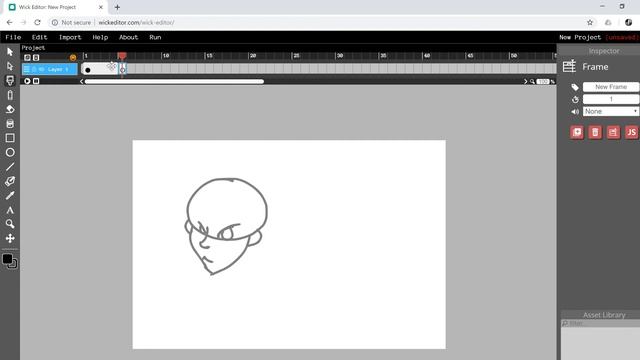
Task: Open the About menu
Action: tap(129, 37)
